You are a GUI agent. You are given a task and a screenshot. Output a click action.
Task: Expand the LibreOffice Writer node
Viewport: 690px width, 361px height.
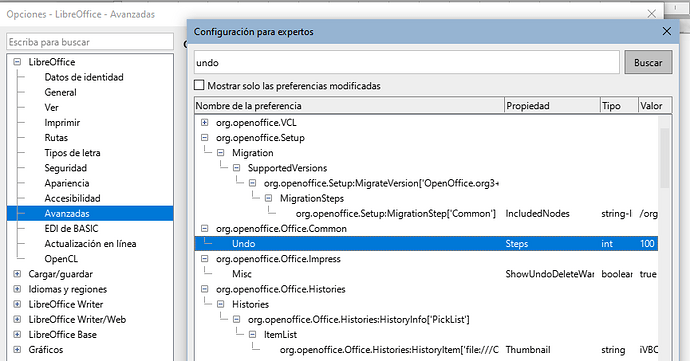click(17, 304)
